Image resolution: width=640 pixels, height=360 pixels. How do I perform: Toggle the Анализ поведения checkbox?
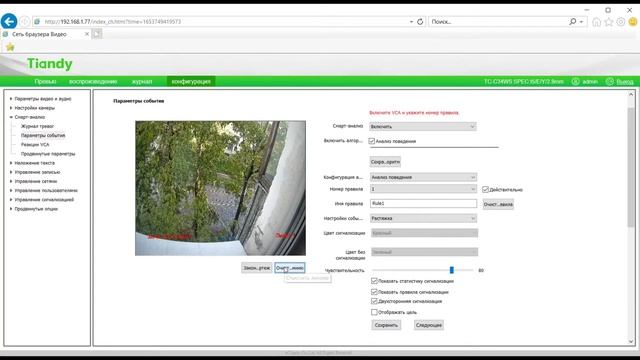(x=371, y=141)
